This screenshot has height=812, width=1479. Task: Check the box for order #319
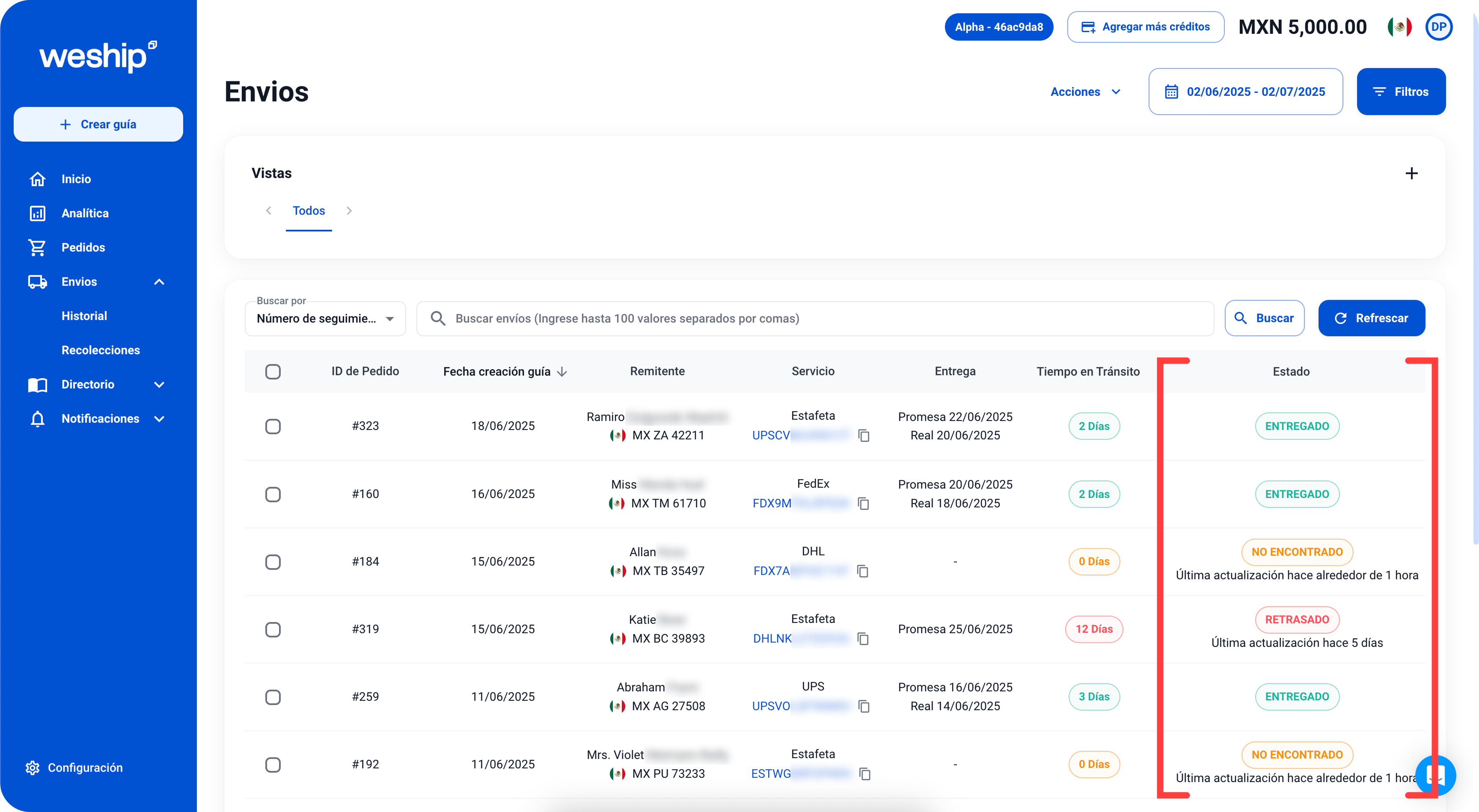click(273, 629)
